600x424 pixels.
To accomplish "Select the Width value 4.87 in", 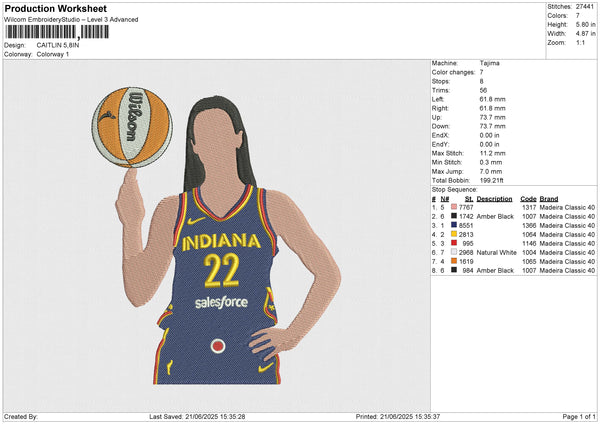I will pyautogui.click(x=585, y=34).
